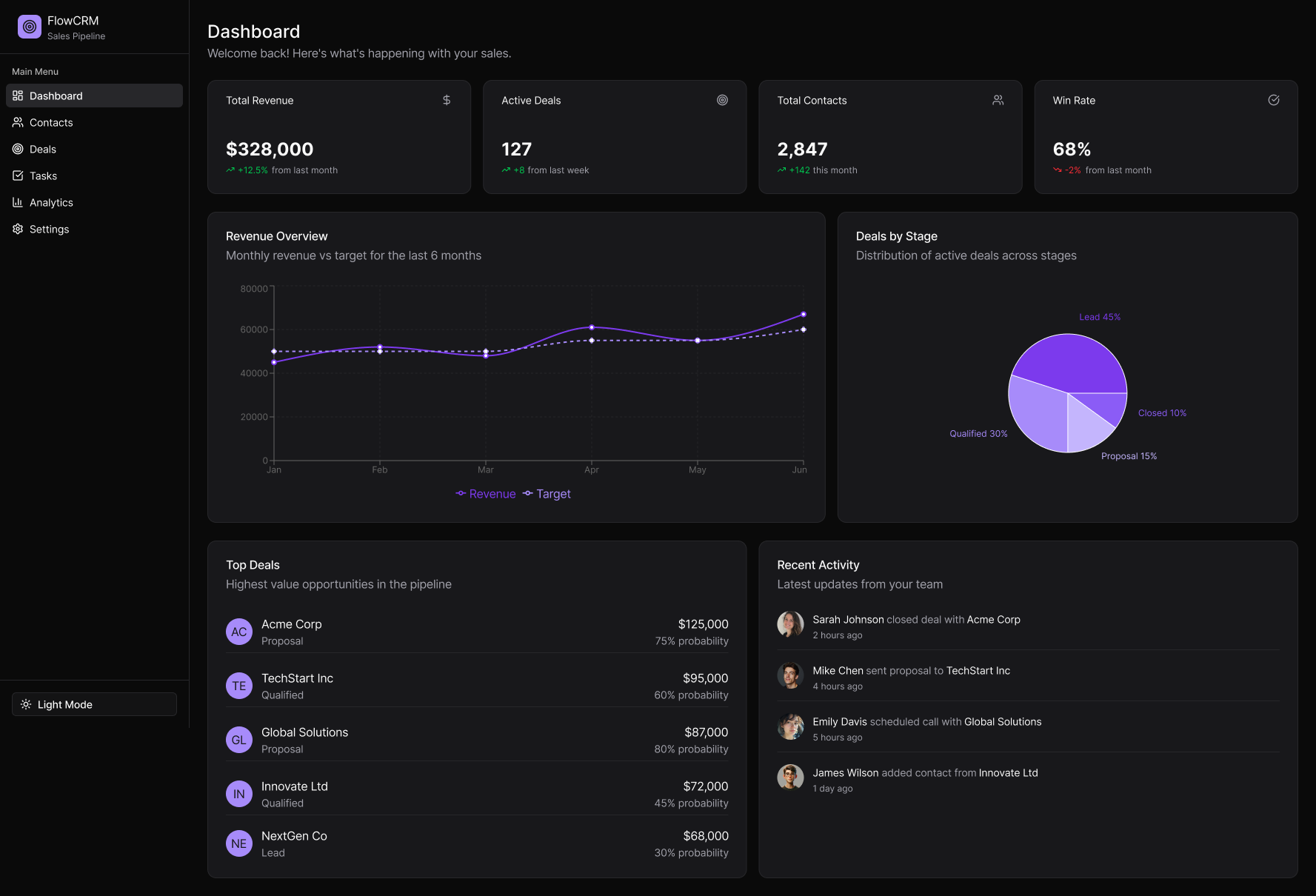Click the Lead 45% pie slice
Screen dimensions: 1316x896
point(1070,361)
